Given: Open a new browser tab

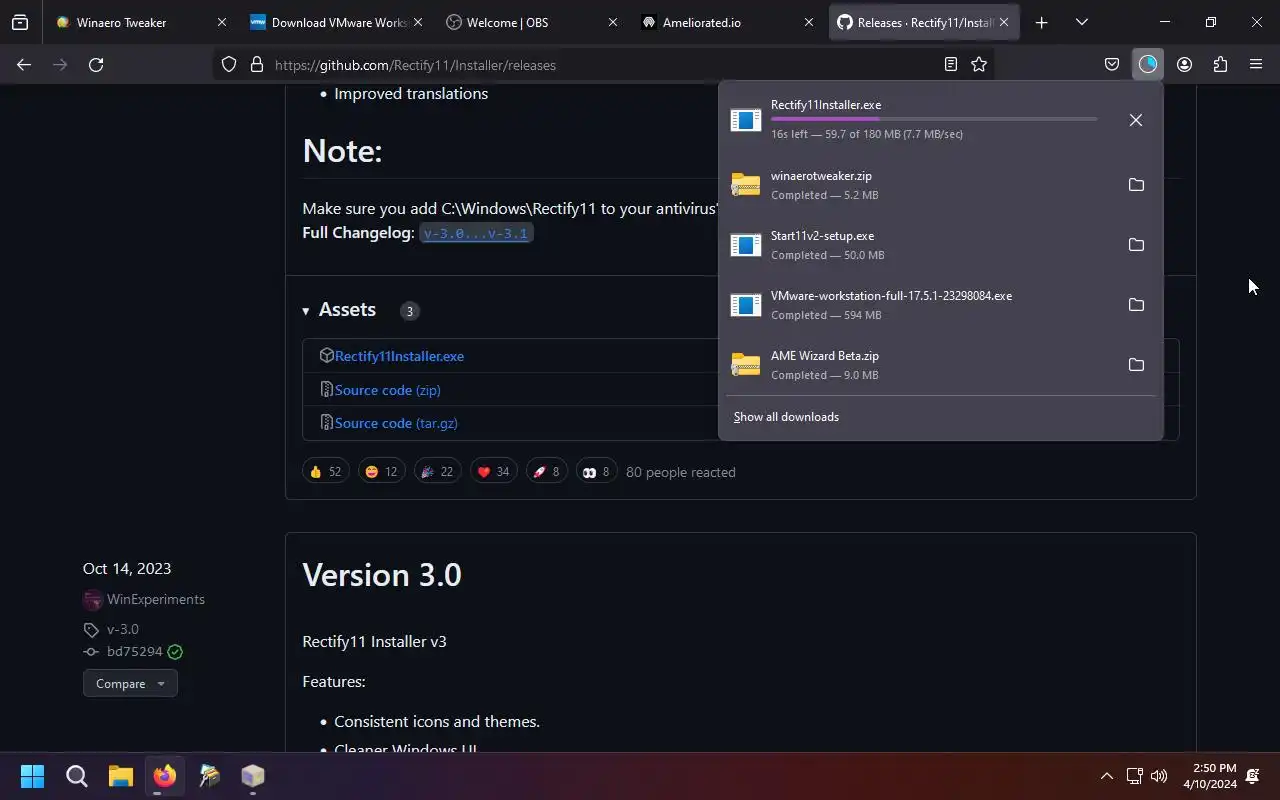Looking at the screenshot, I should click(1041, 22).
